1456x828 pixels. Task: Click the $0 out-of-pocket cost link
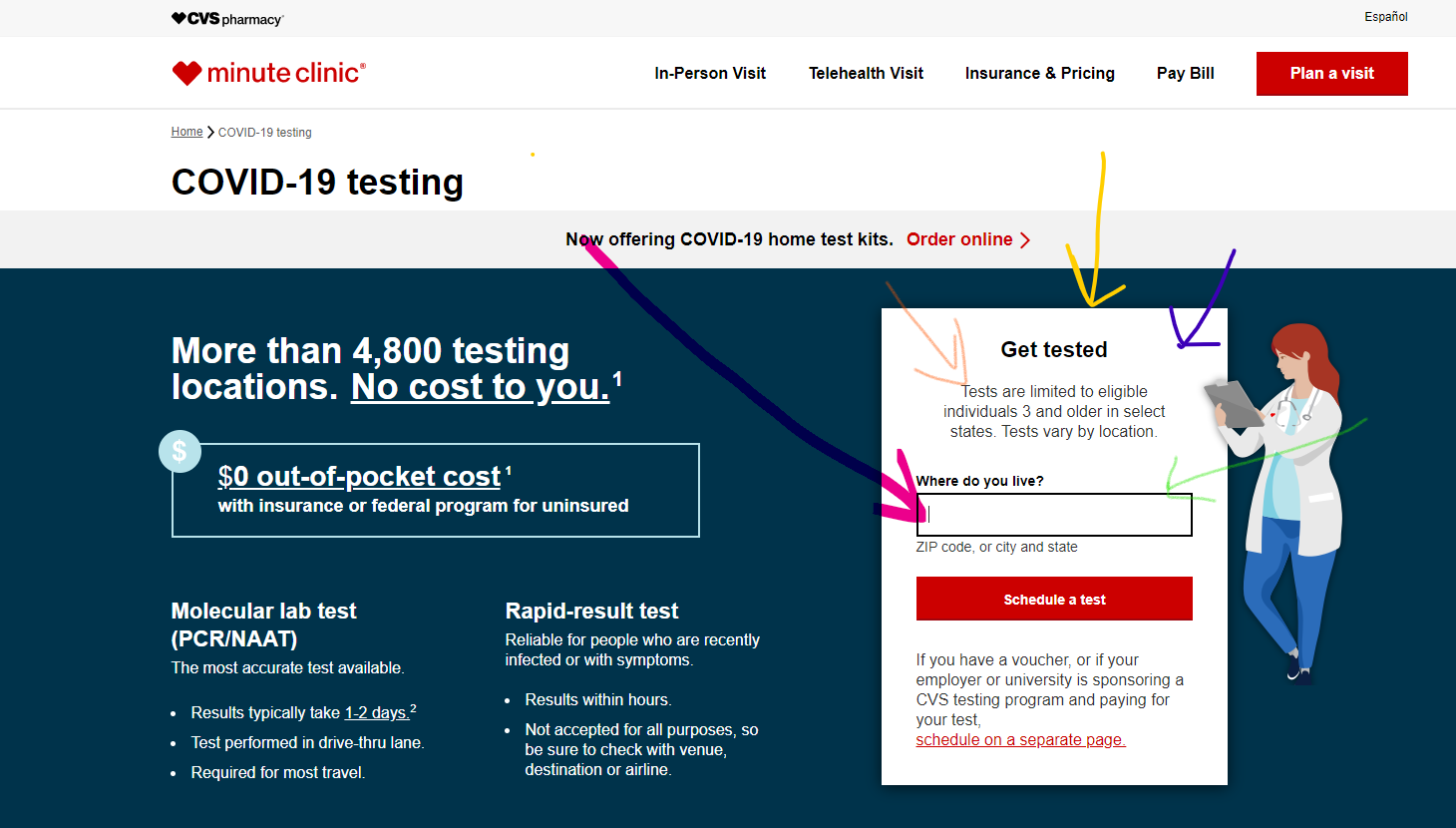tap(359, 477)
